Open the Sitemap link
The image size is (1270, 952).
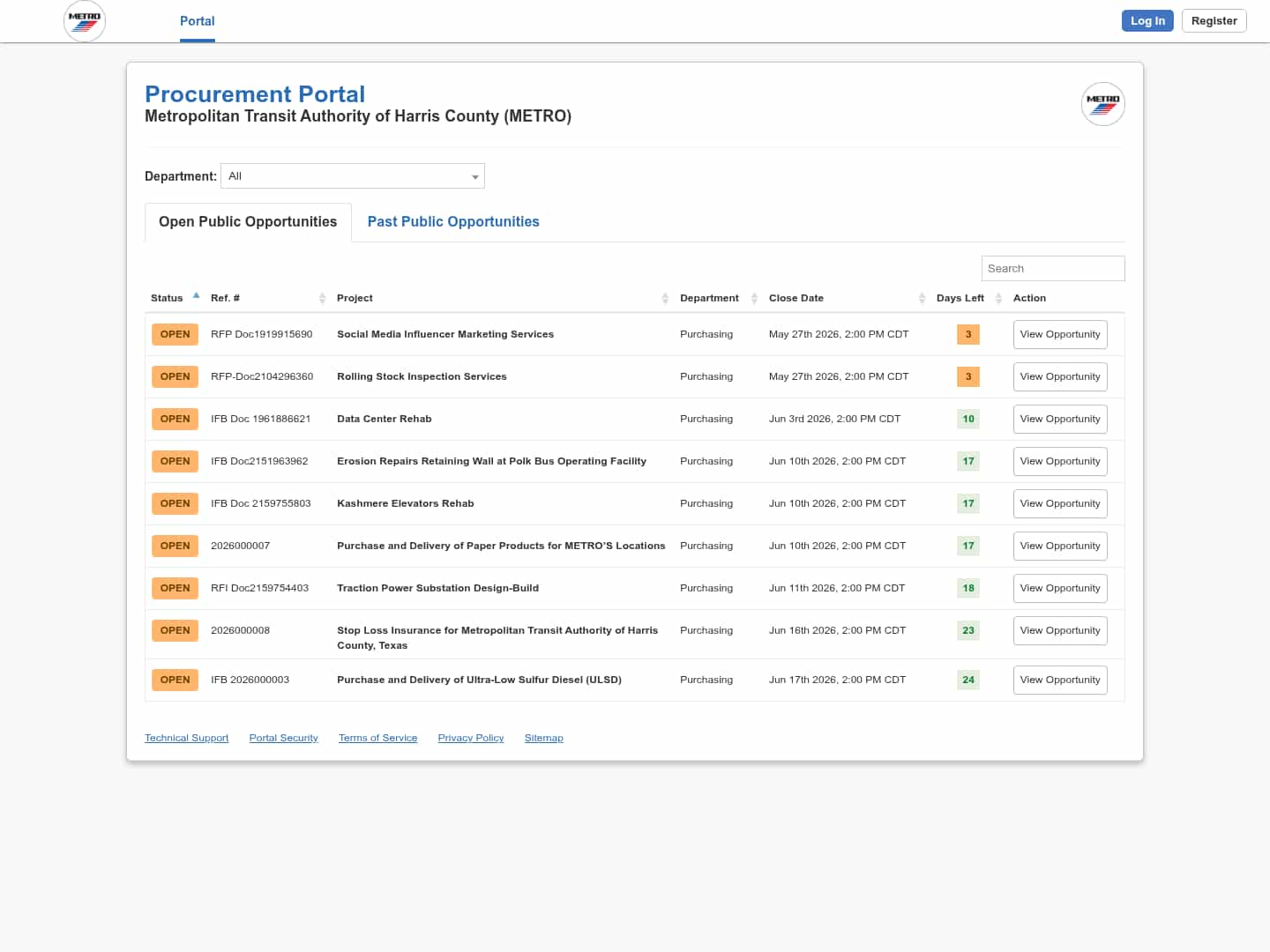point(544,739)
